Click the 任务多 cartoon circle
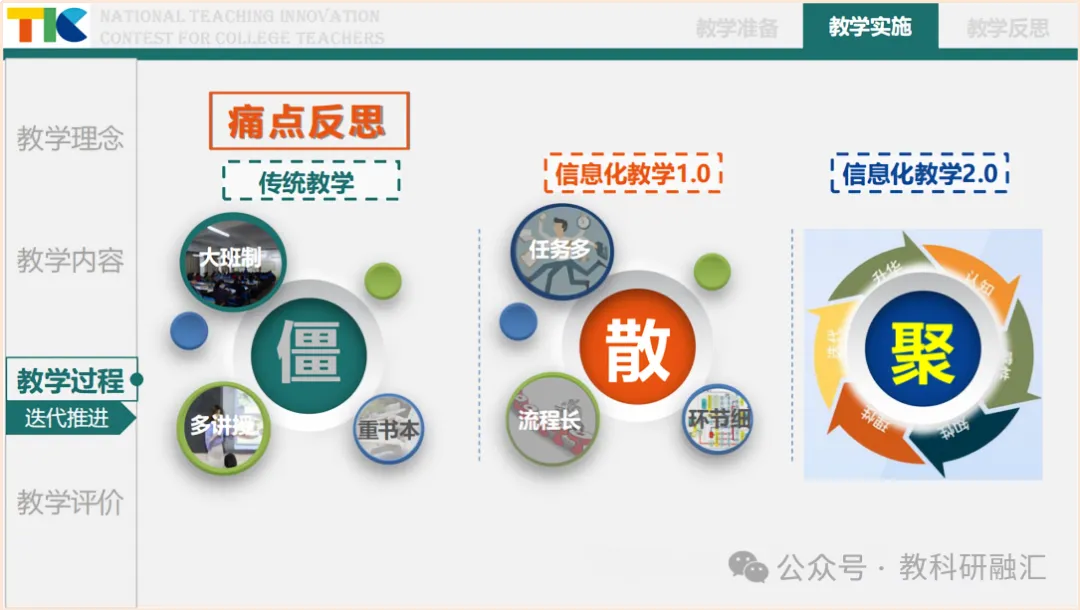This screenshot has height=610, width=1080. click(x=561, y=251)
